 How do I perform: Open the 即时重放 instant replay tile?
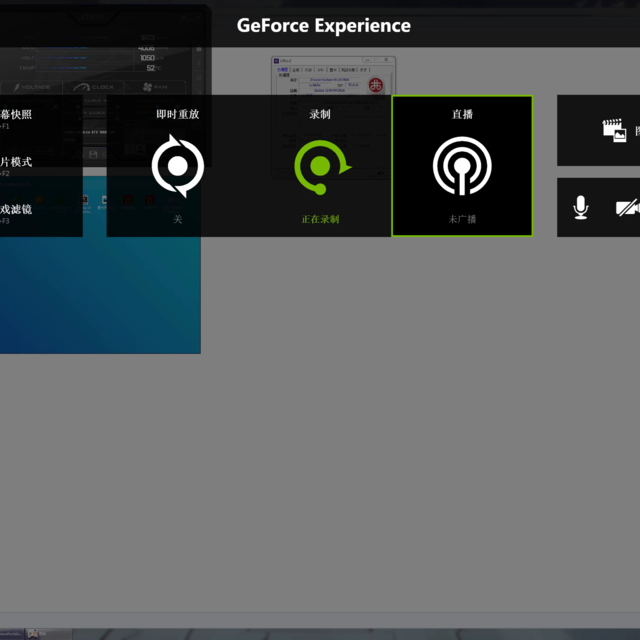[x=178, y=166]
